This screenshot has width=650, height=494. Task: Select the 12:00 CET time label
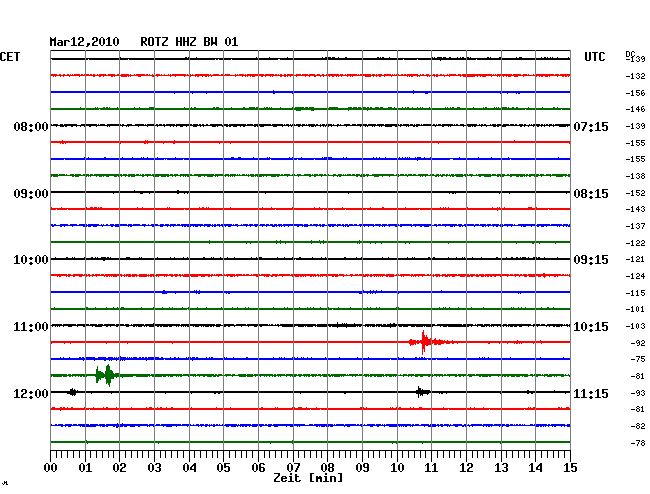pos(31,393)
